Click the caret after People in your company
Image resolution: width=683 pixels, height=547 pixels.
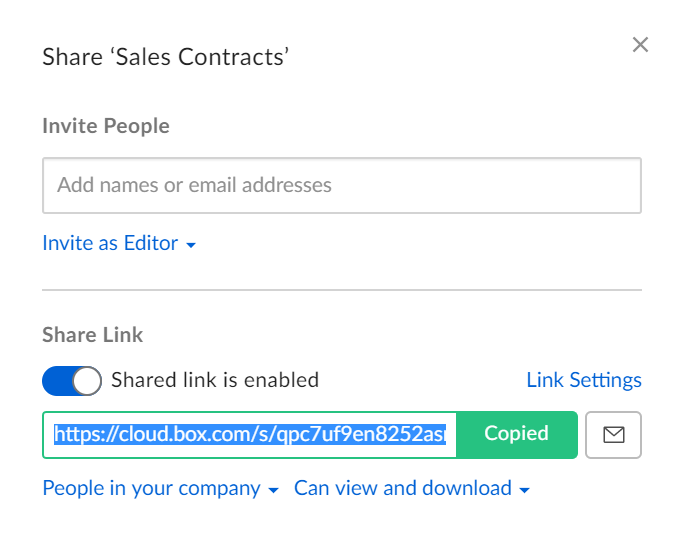(x=272, y=491)
